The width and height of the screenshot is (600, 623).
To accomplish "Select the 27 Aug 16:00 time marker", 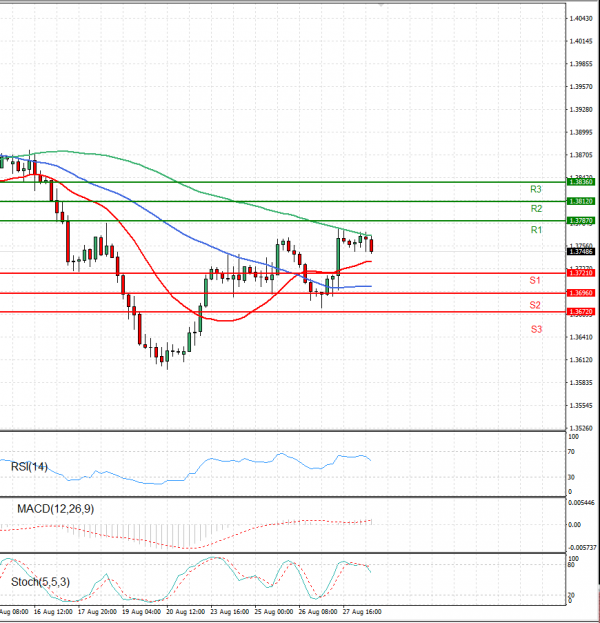I will click(362, 612).
